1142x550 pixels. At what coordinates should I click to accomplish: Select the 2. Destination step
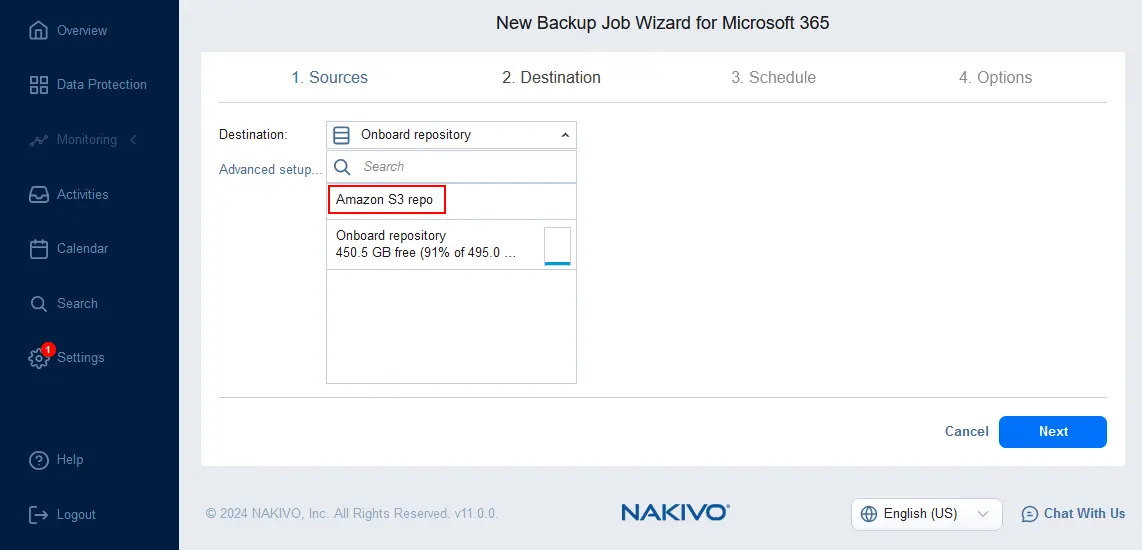coord(551,77)
